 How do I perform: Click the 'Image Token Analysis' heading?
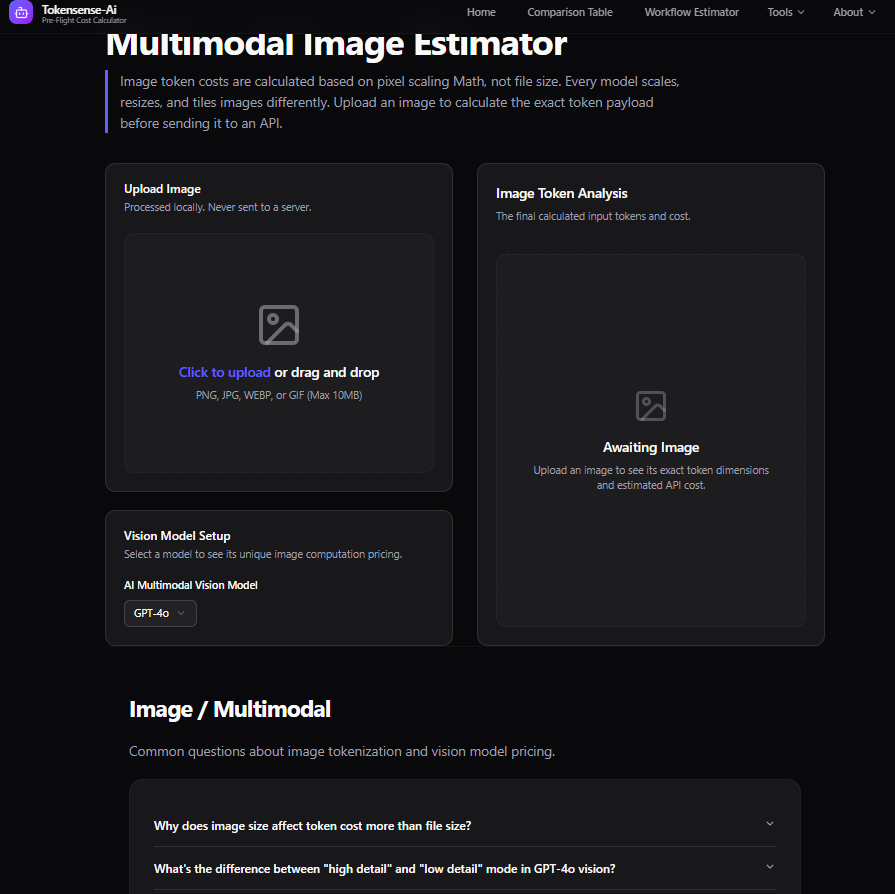(561, 194)
